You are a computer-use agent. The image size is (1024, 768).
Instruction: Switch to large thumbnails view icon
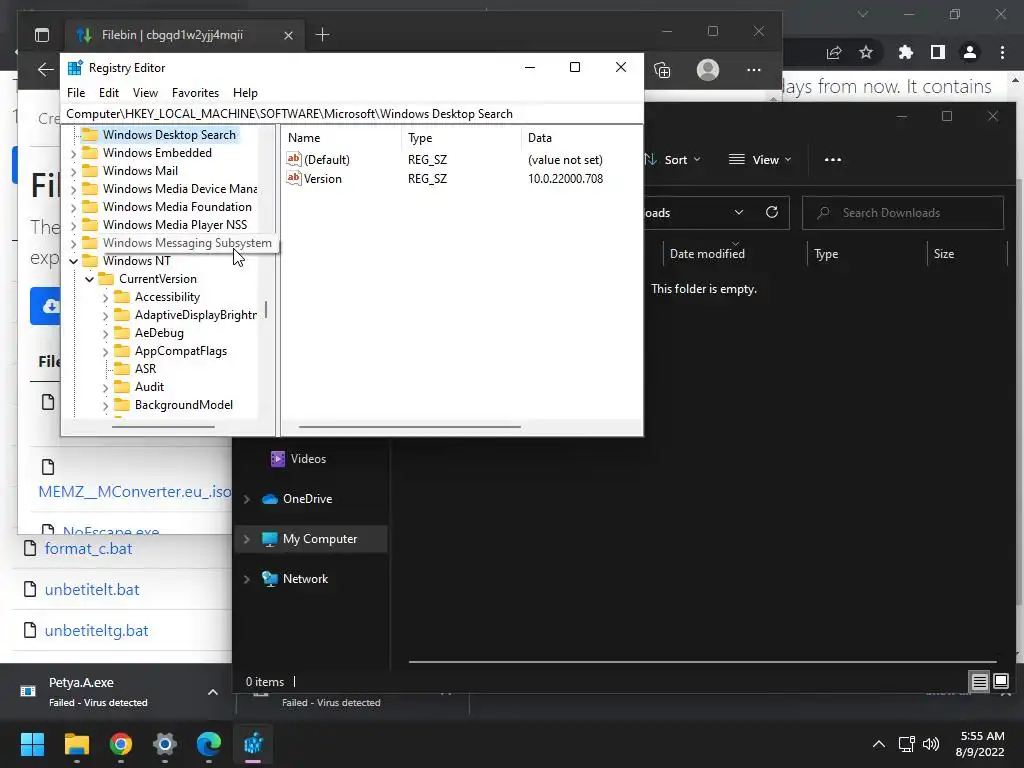click(1001, 682)
